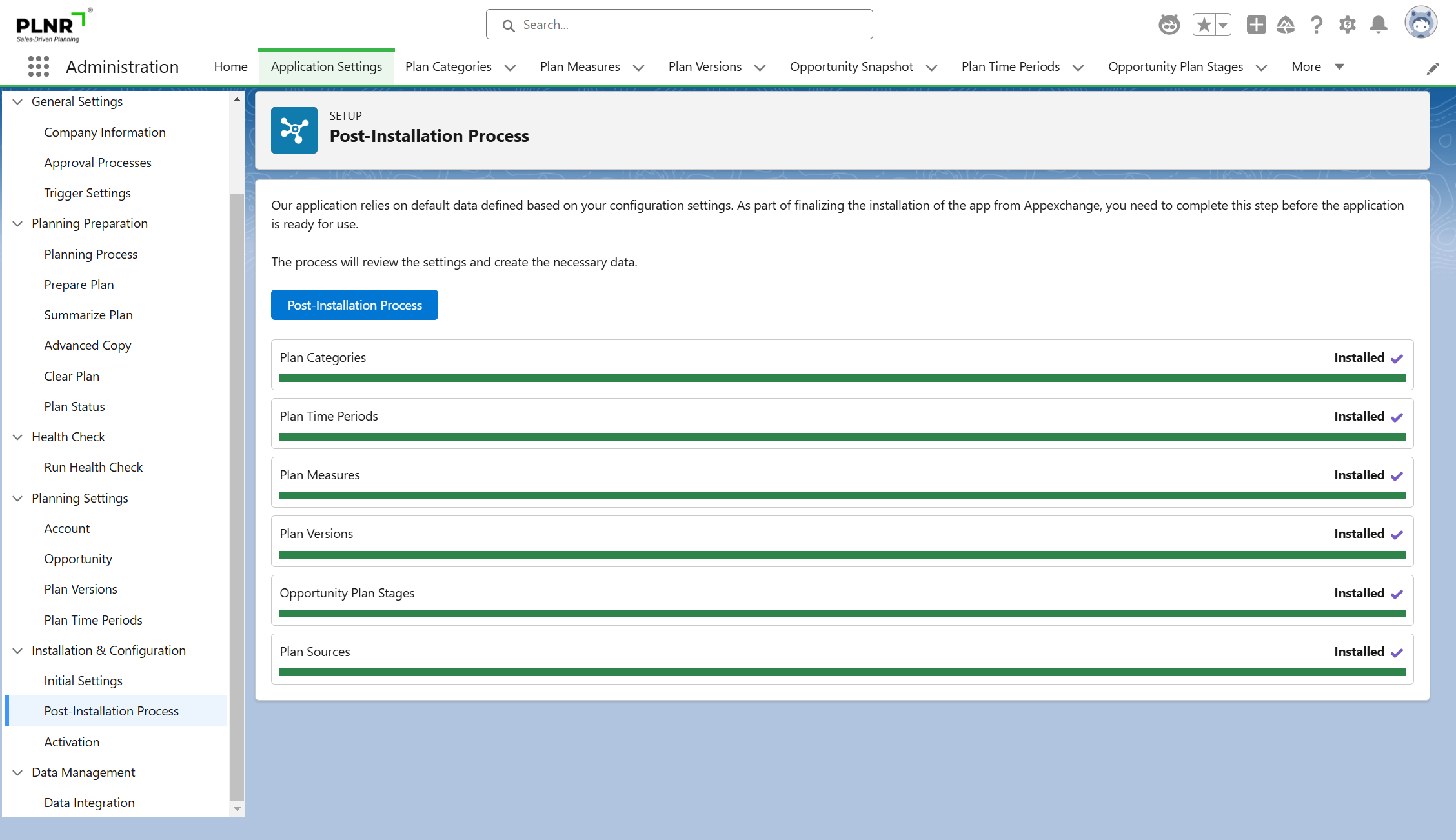Viewport: 1456px width, 840px height.
Task: Click the user avatar profile icon
Action: [x=1421, y=24]
